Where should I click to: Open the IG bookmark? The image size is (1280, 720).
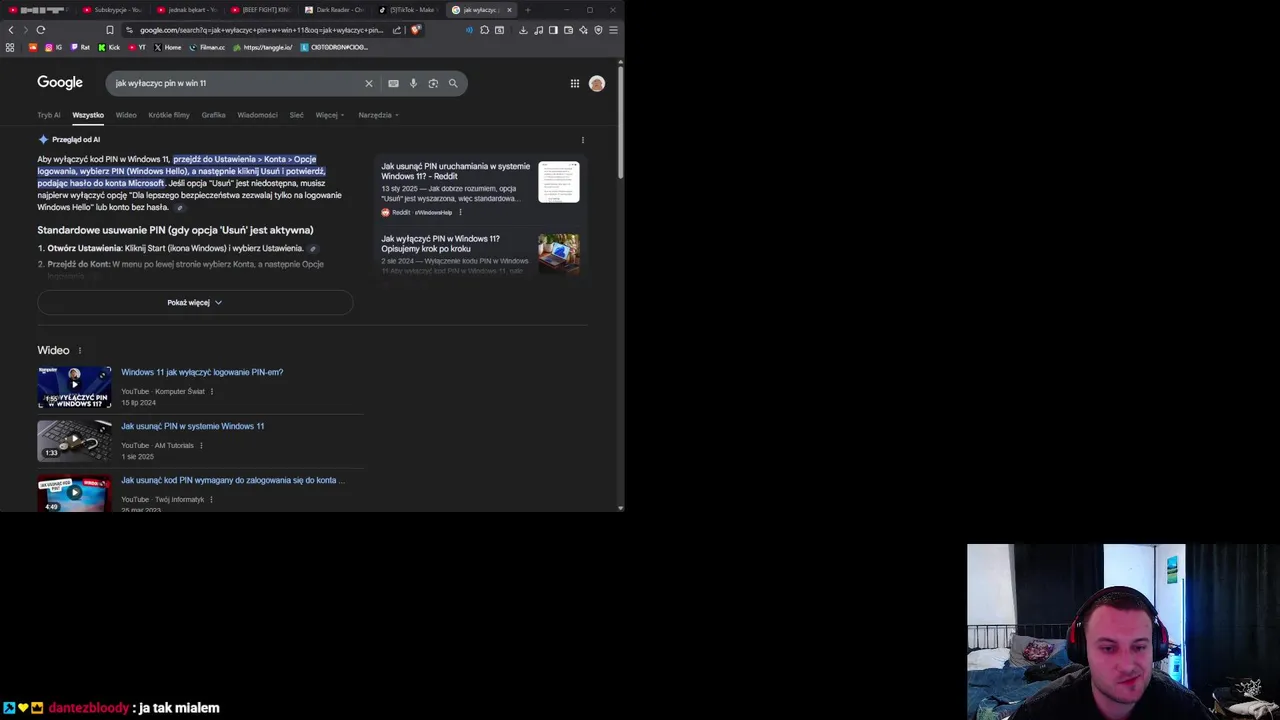pos(53,47)
